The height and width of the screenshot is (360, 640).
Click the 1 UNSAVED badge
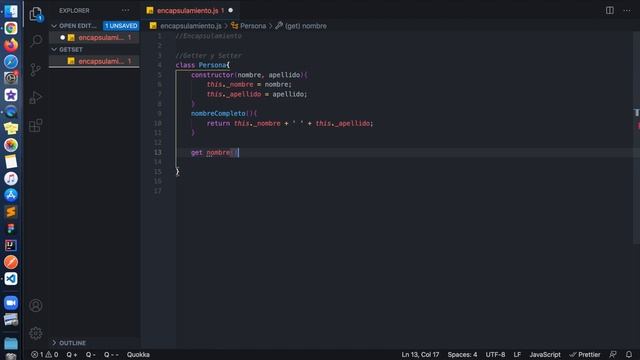pyautogui.click(x=121, y=26)
